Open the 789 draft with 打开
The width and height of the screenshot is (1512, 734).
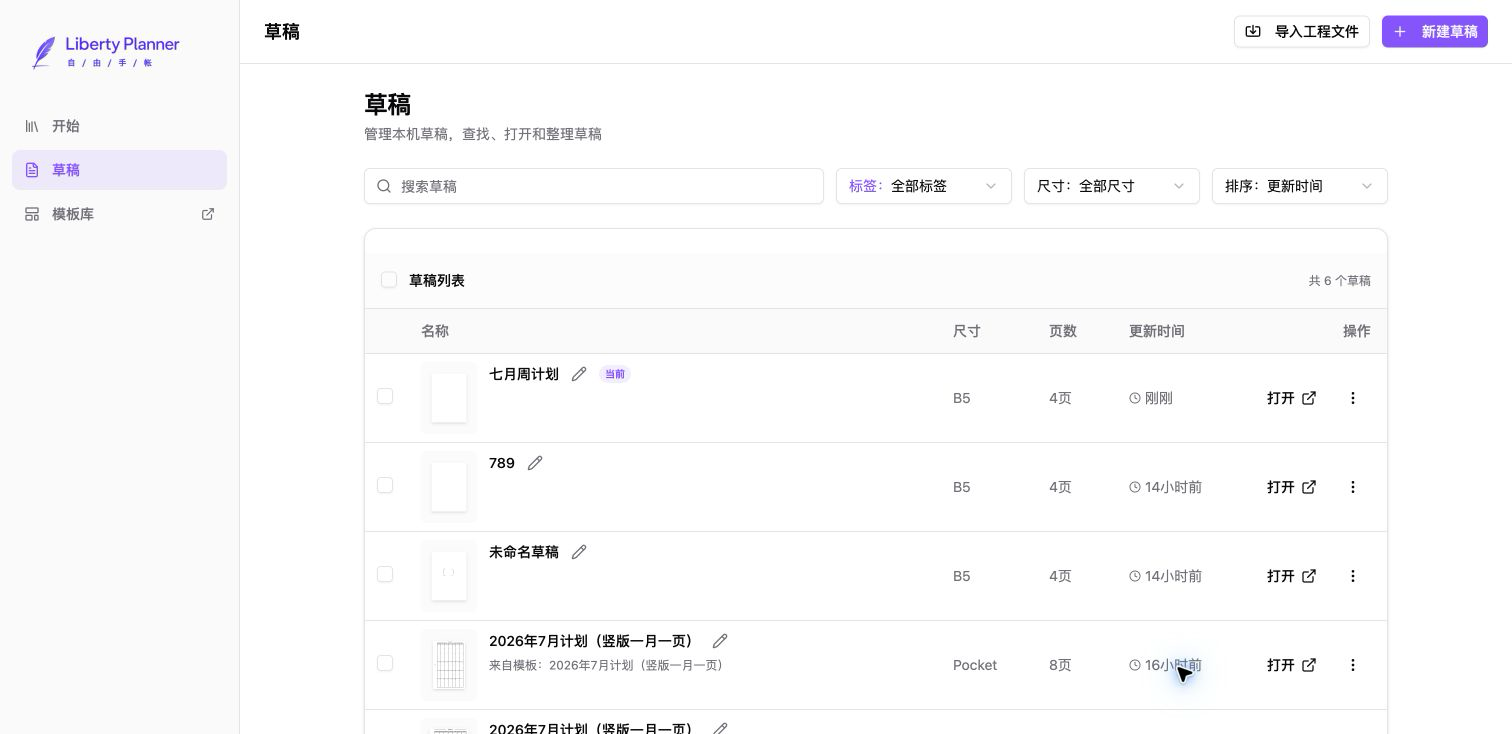tap(1291, 487)
